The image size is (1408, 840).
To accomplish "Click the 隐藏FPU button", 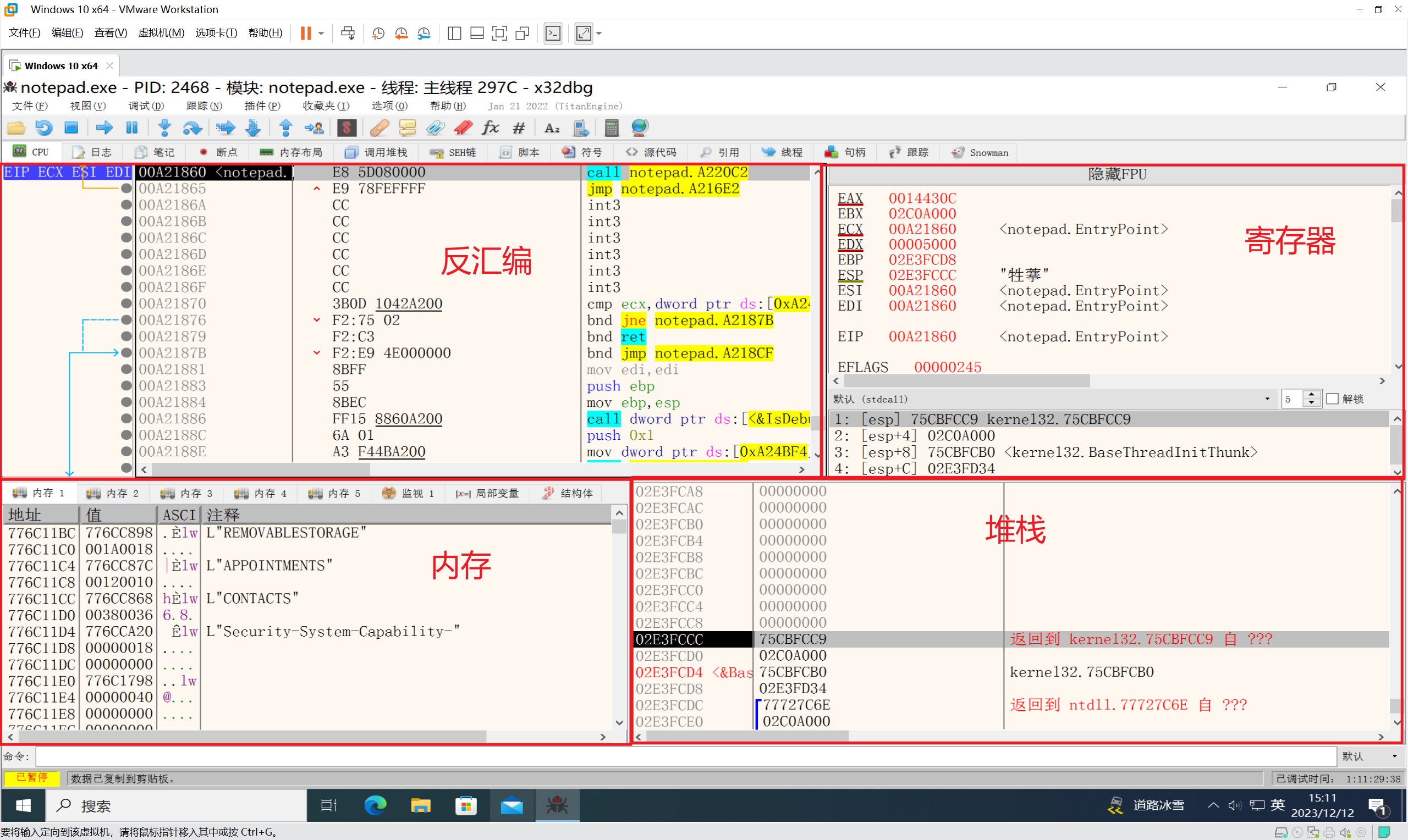I will click(1116, 174).
